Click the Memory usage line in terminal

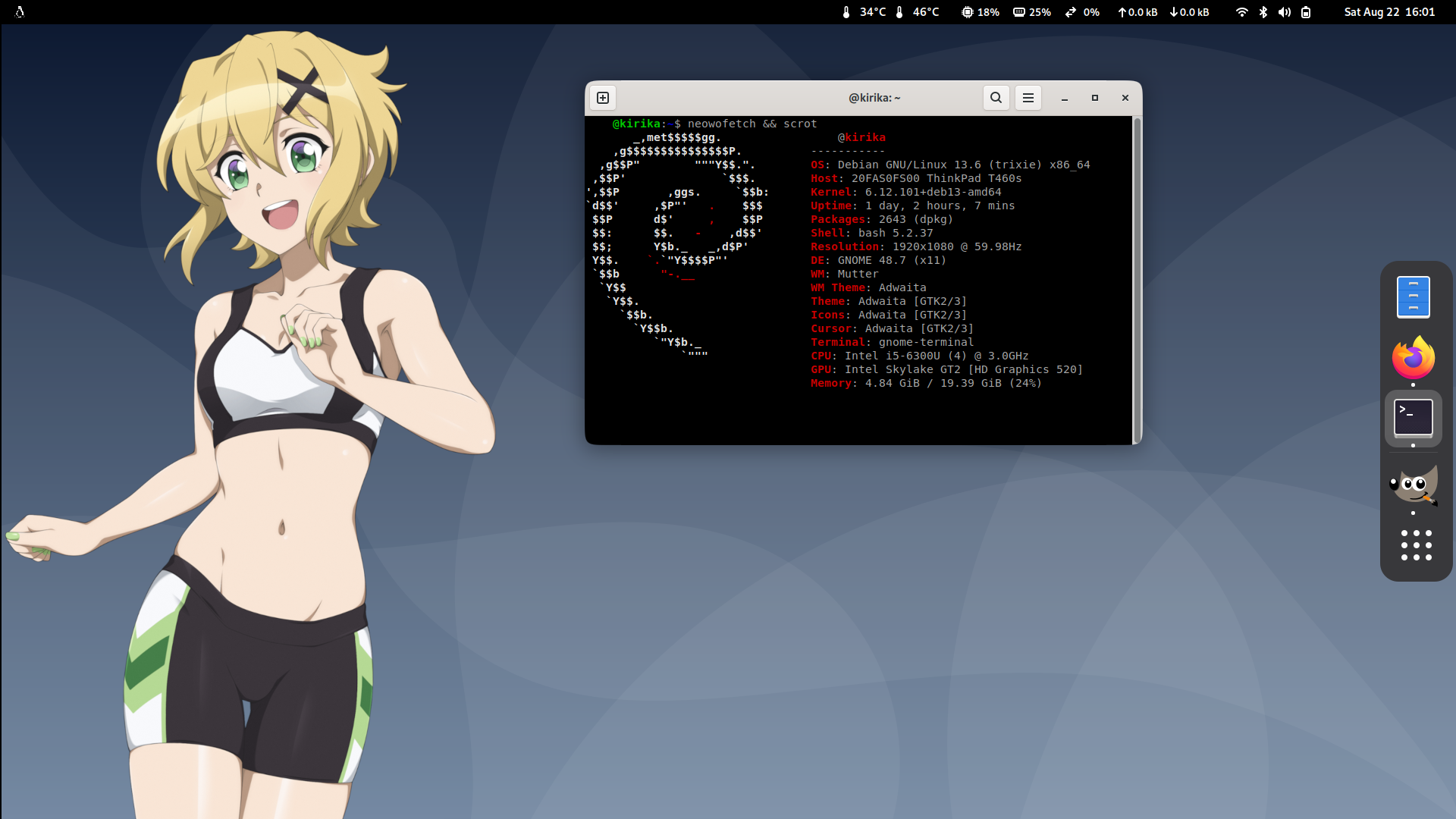pos(927,383)
